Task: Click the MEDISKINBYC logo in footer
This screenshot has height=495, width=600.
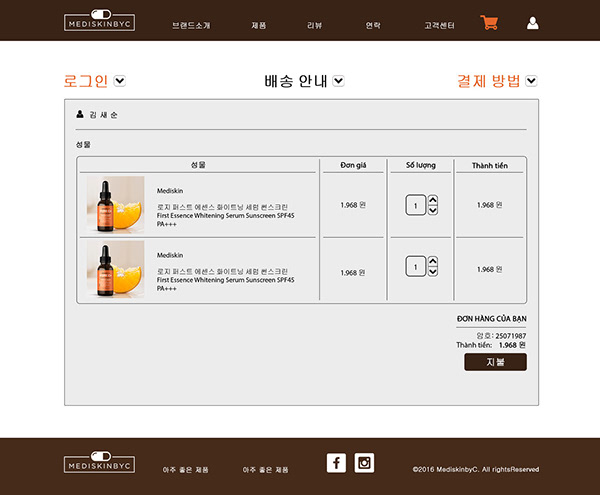Action: pos(99,463)
